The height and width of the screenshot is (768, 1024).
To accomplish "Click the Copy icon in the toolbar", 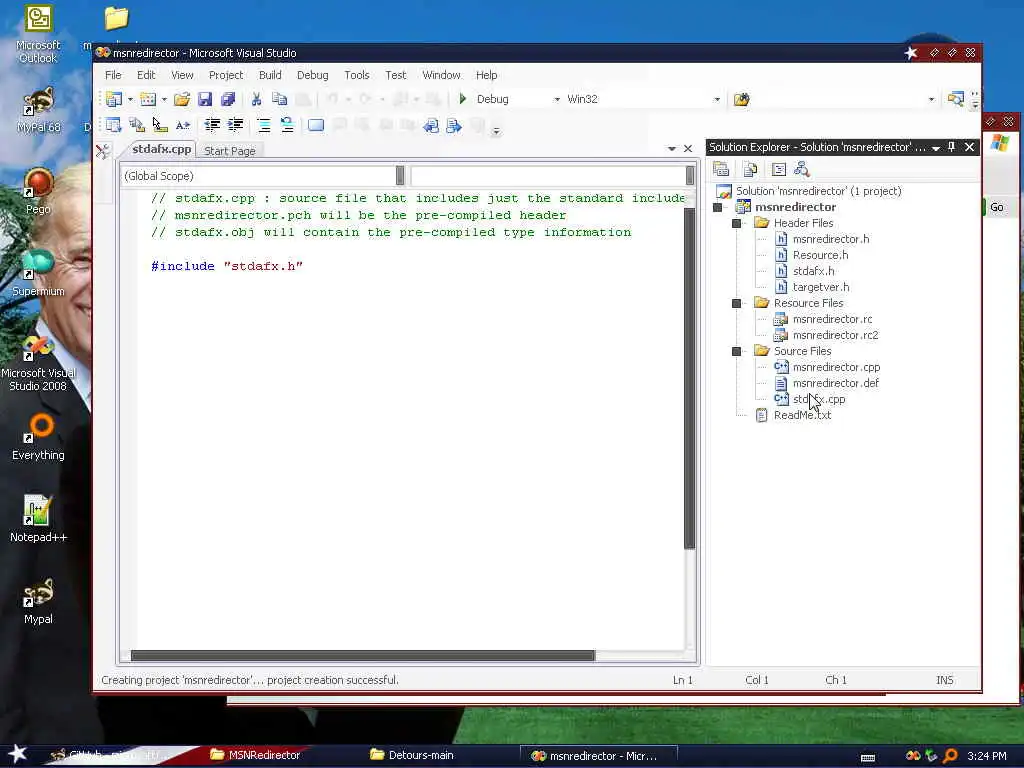I will pos(280,99).
